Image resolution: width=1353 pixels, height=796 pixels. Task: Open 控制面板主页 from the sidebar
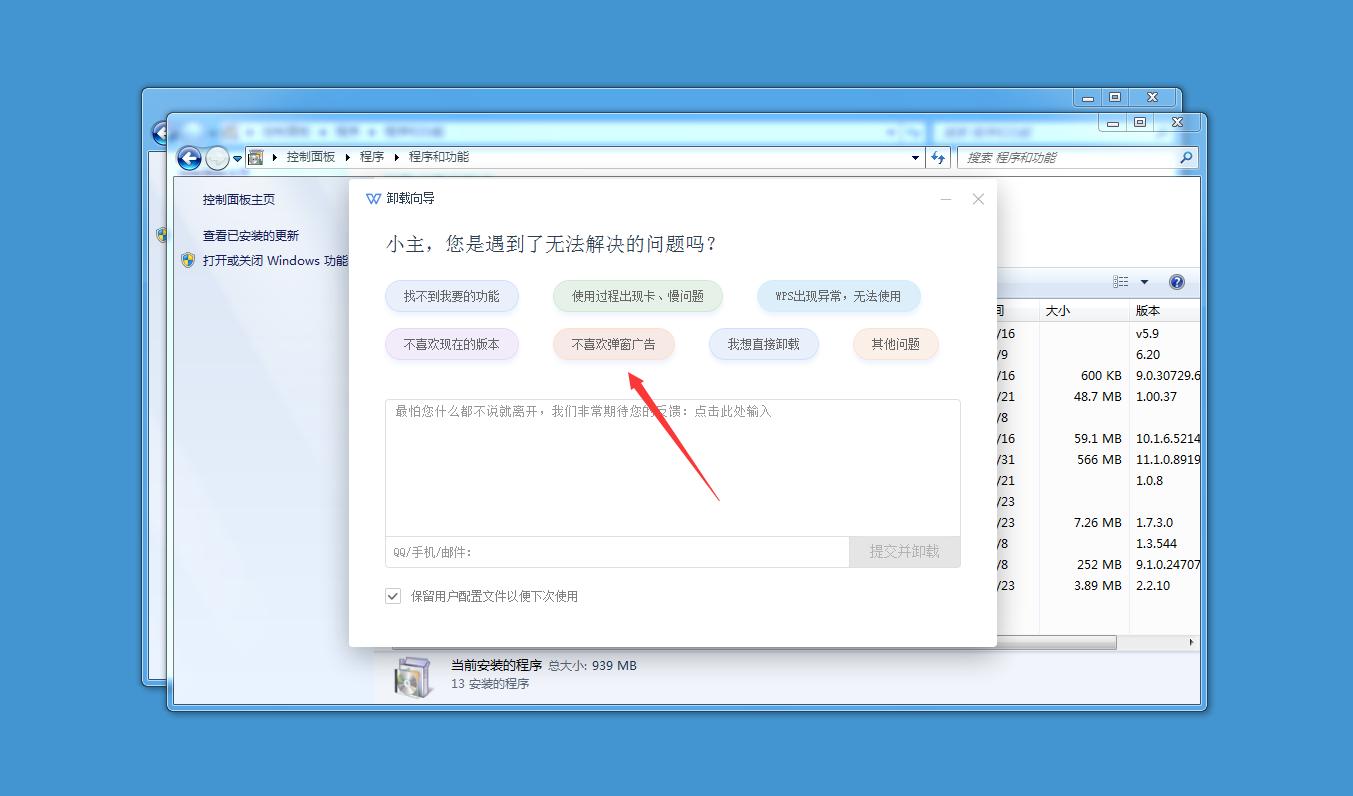tap(239, 199)
